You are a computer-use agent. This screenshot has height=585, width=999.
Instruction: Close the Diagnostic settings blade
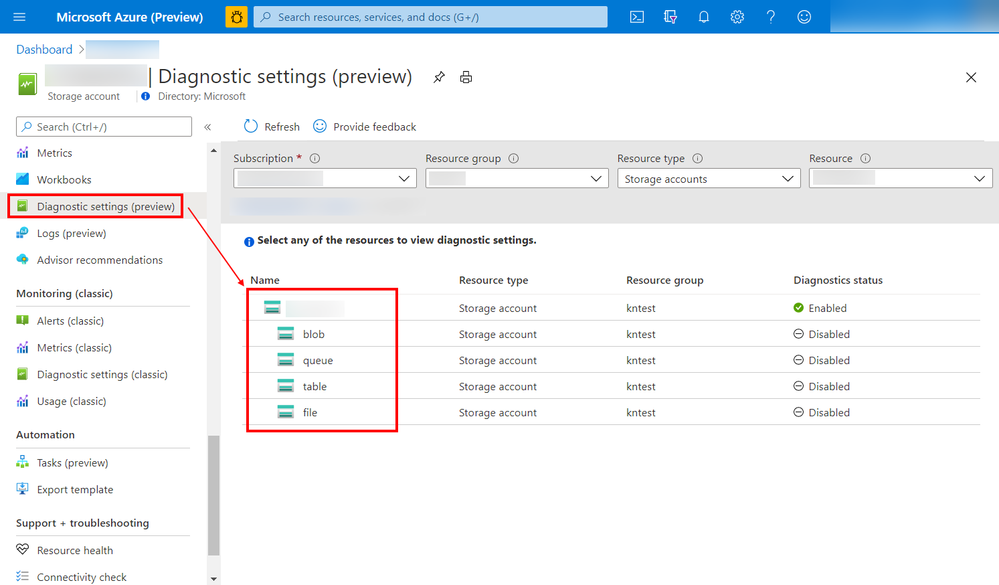[971, 77]
